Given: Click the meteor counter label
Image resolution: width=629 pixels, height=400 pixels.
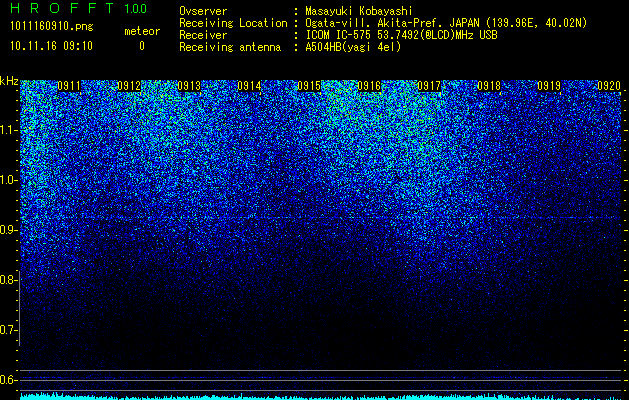Looking at the screenshot, I should point(142,31).
